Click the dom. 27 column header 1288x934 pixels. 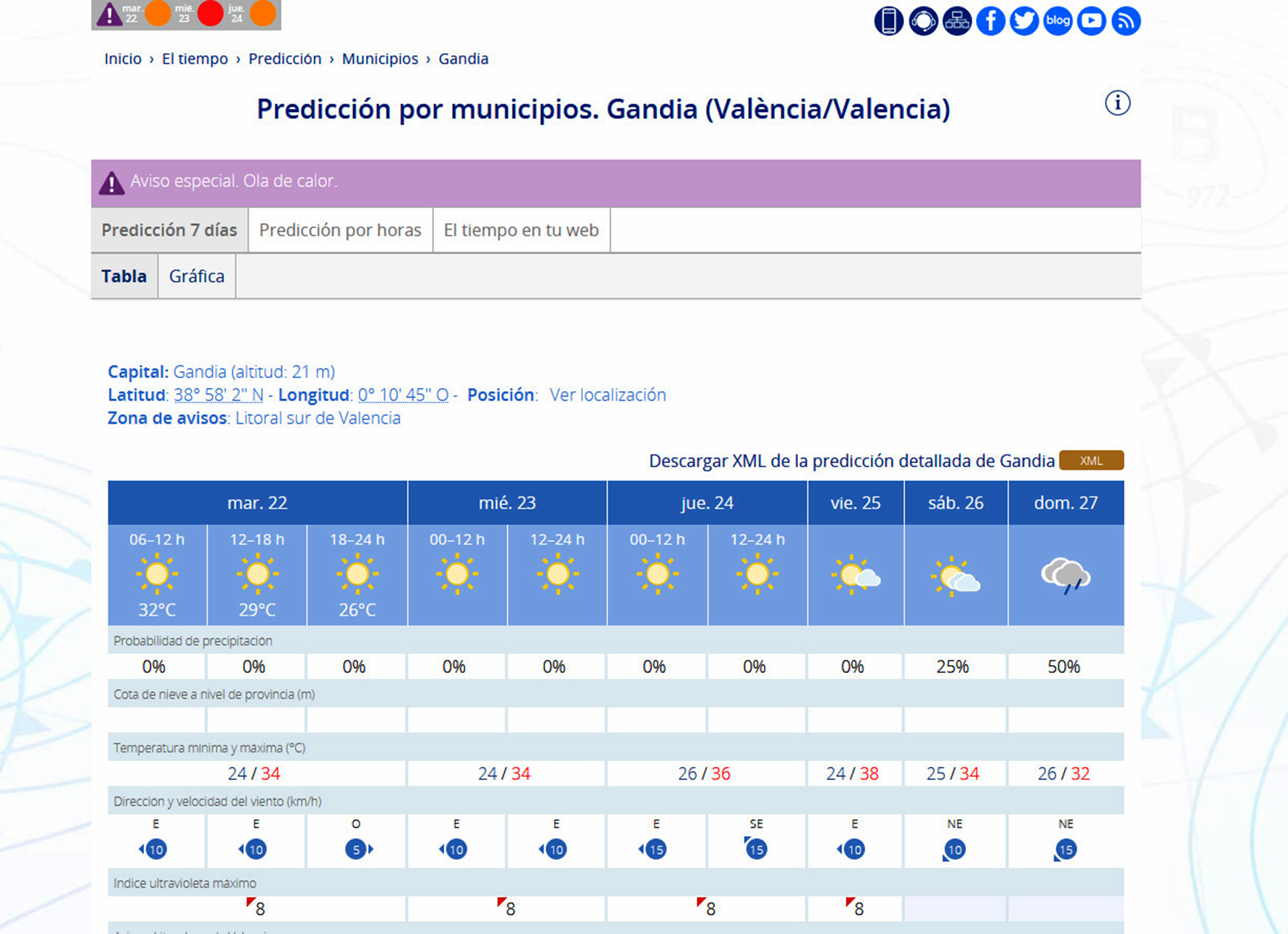coord(1066,503)
